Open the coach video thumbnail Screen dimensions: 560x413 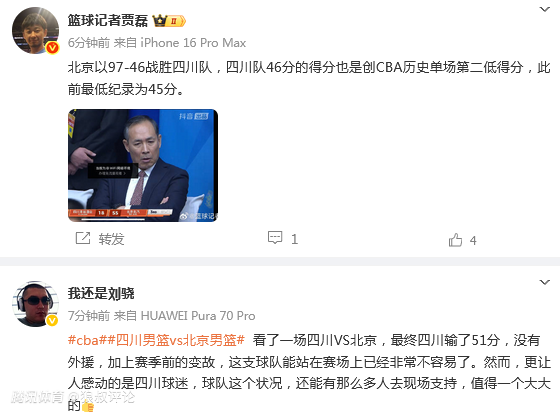tap(143, 165)
